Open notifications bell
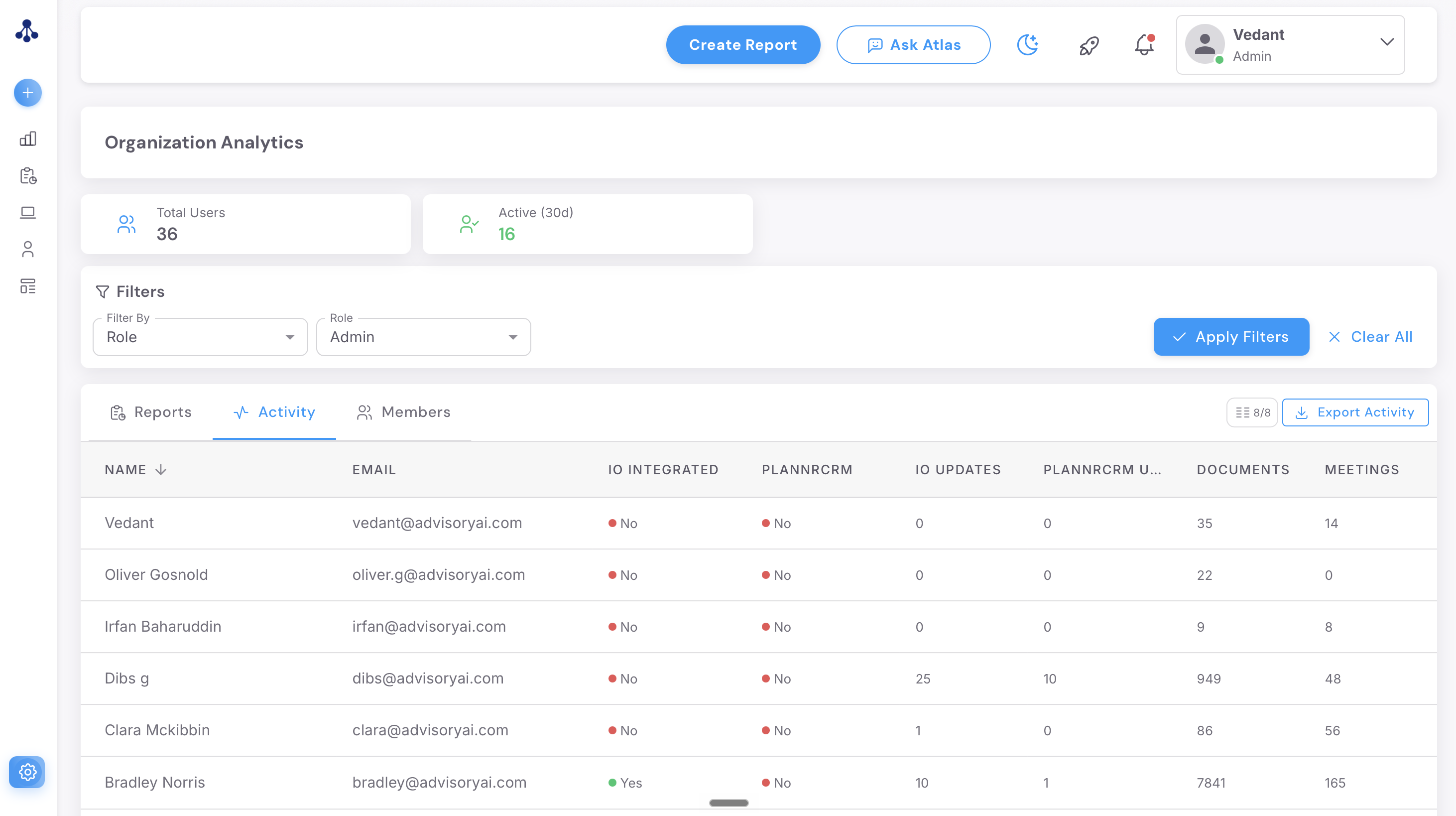 1145,45
